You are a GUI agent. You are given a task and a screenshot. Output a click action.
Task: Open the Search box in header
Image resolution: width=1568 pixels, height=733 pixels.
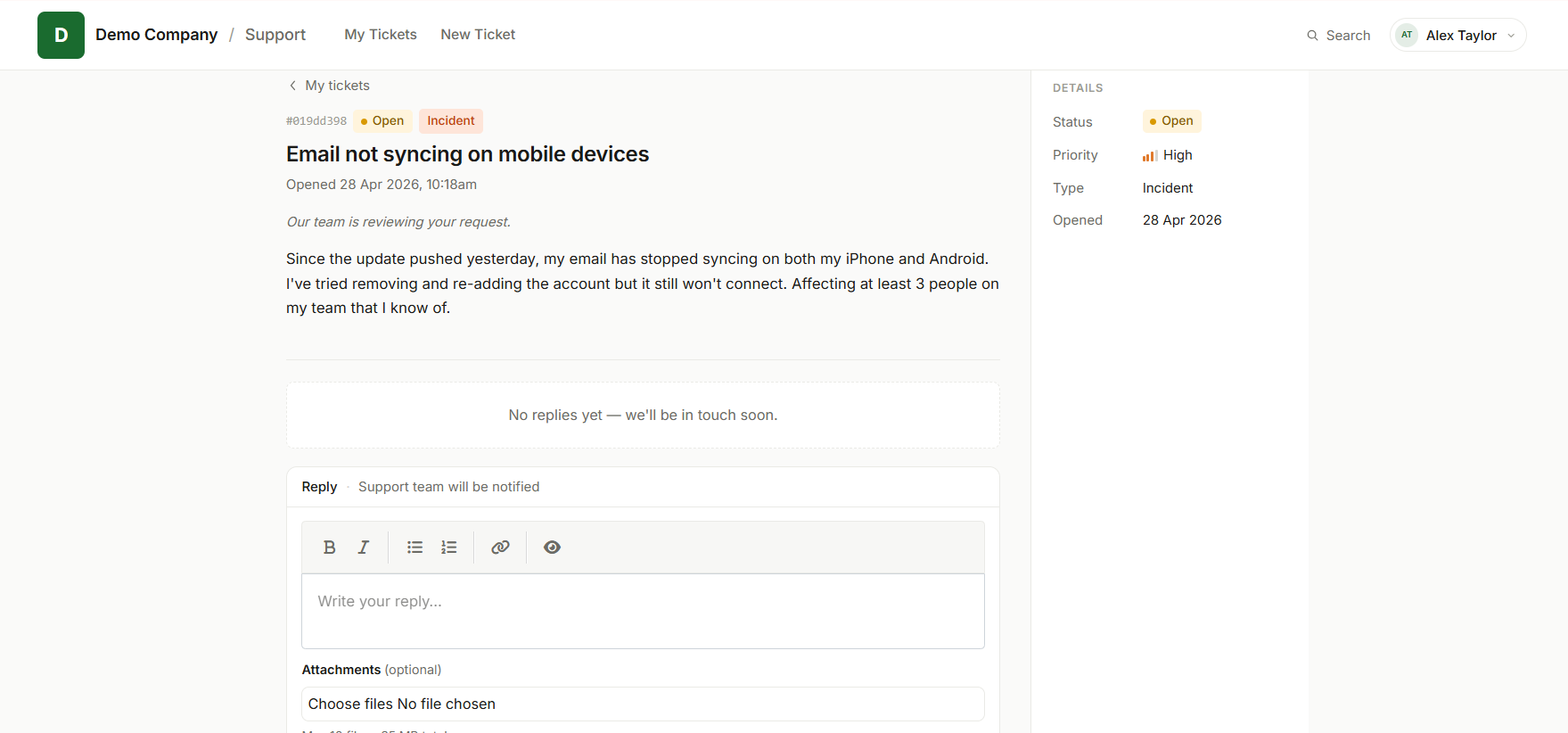(1339, 36)
